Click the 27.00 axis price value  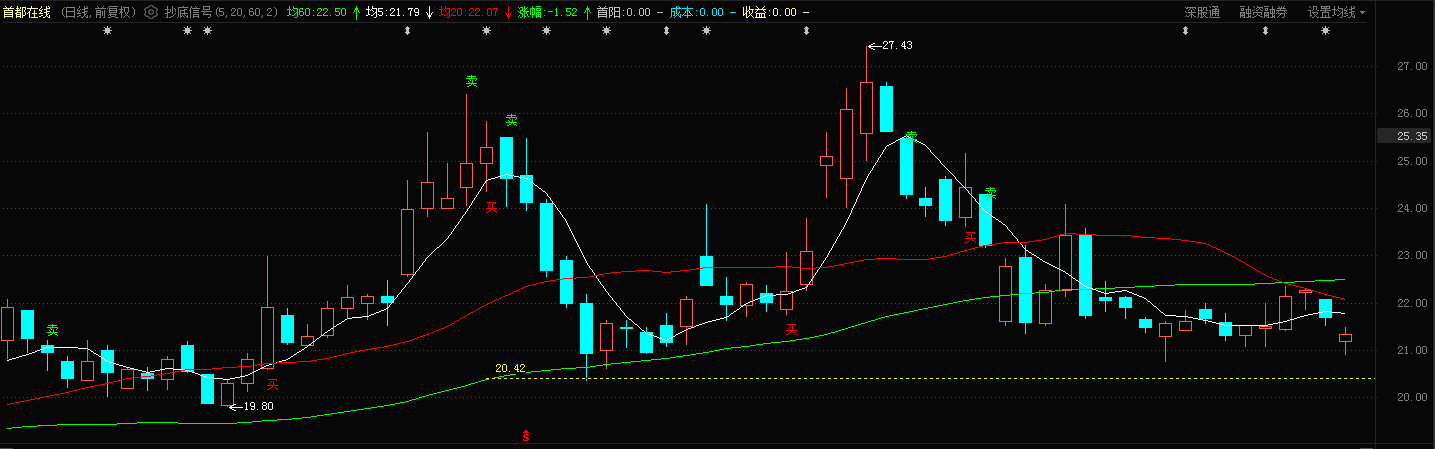(x=1411, y=67)
